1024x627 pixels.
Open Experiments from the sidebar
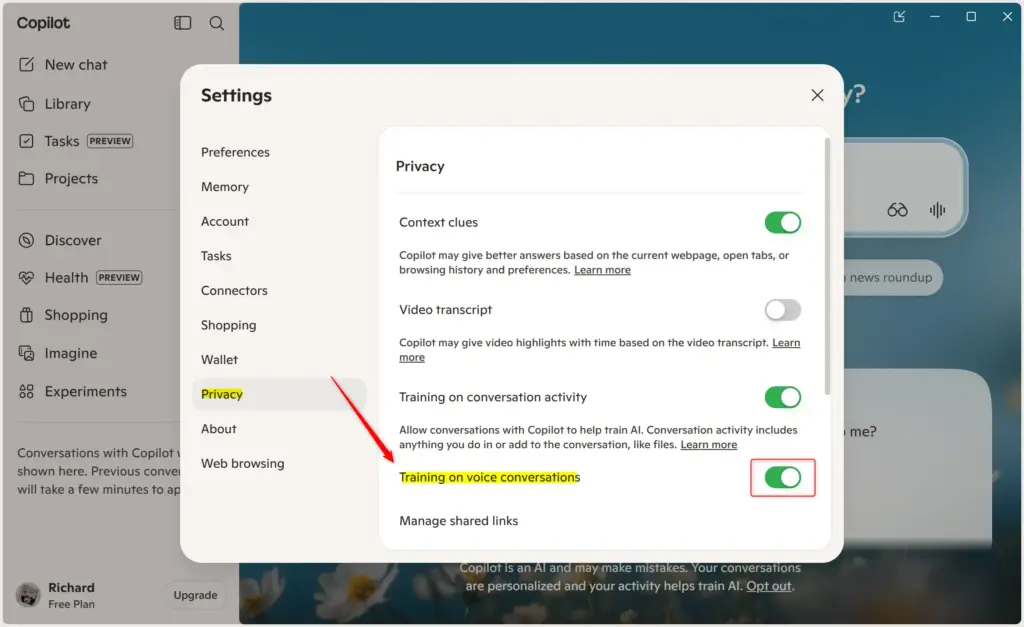tap(86, 391)
